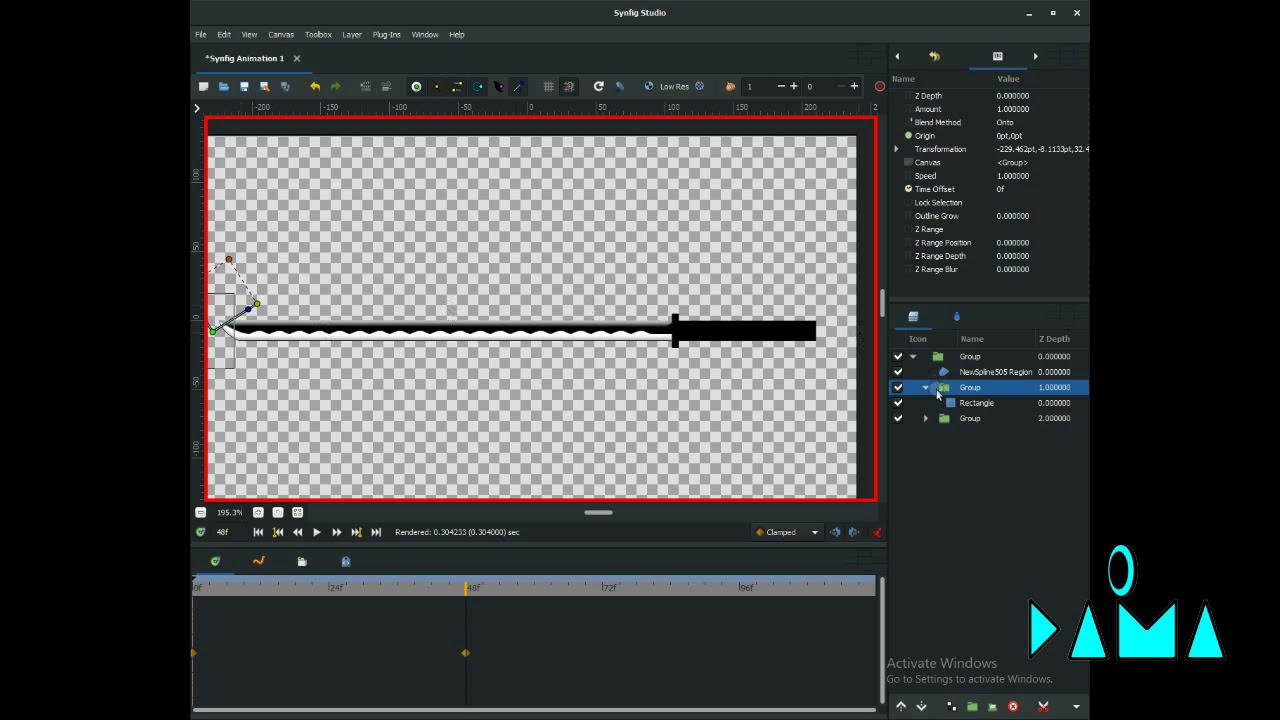
Task: Toggle visibility of the Rectangle layer
Action: (898, 403)
